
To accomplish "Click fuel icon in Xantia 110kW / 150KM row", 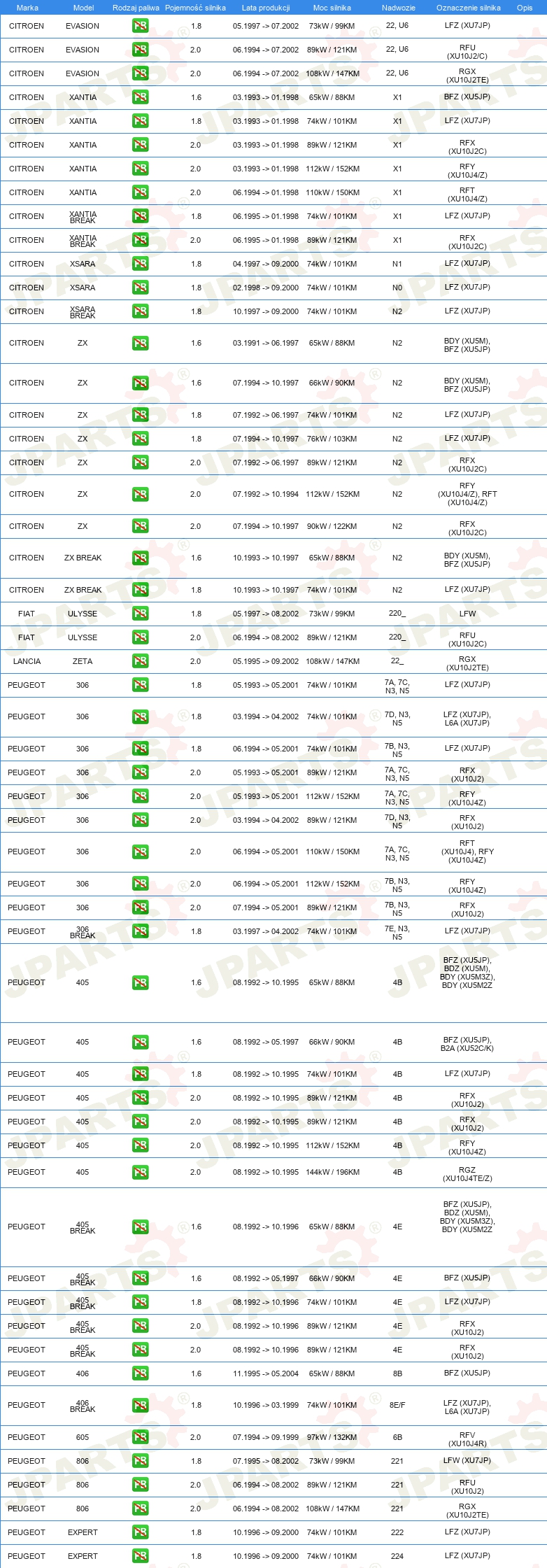I will click(x=140, y=192).
